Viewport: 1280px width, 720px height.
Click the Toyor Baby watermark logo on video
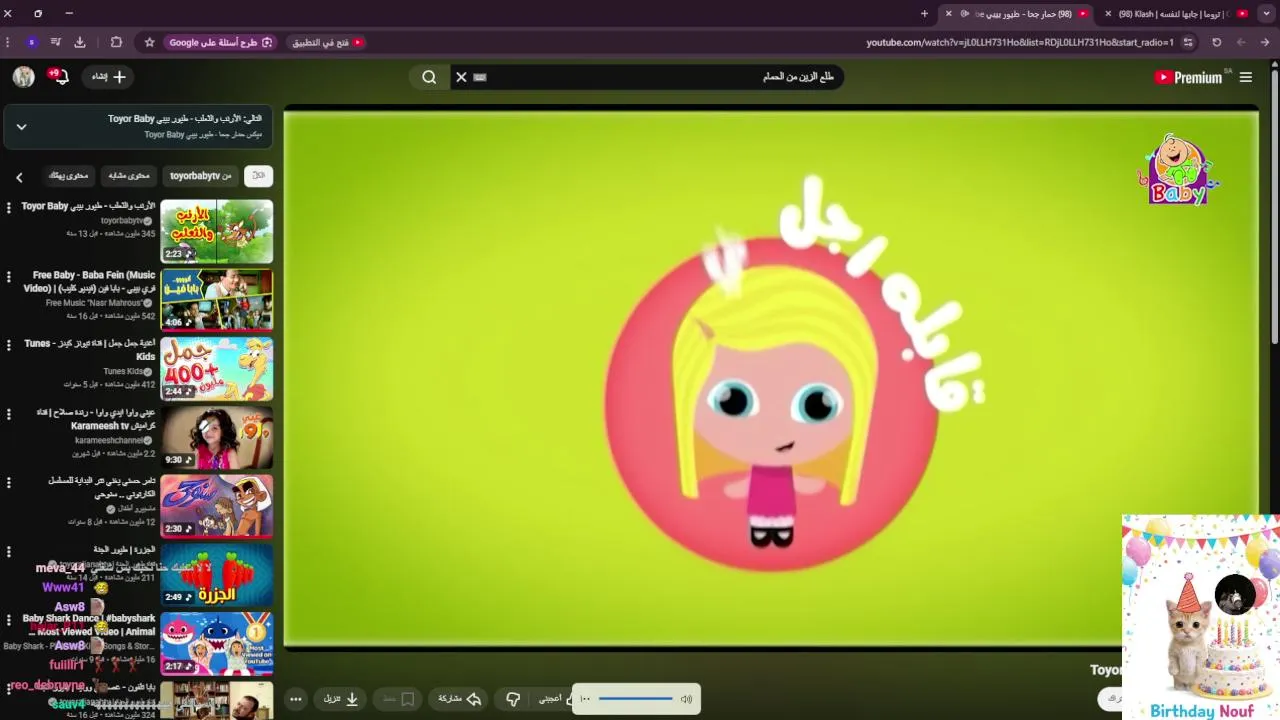point(1178,169)
